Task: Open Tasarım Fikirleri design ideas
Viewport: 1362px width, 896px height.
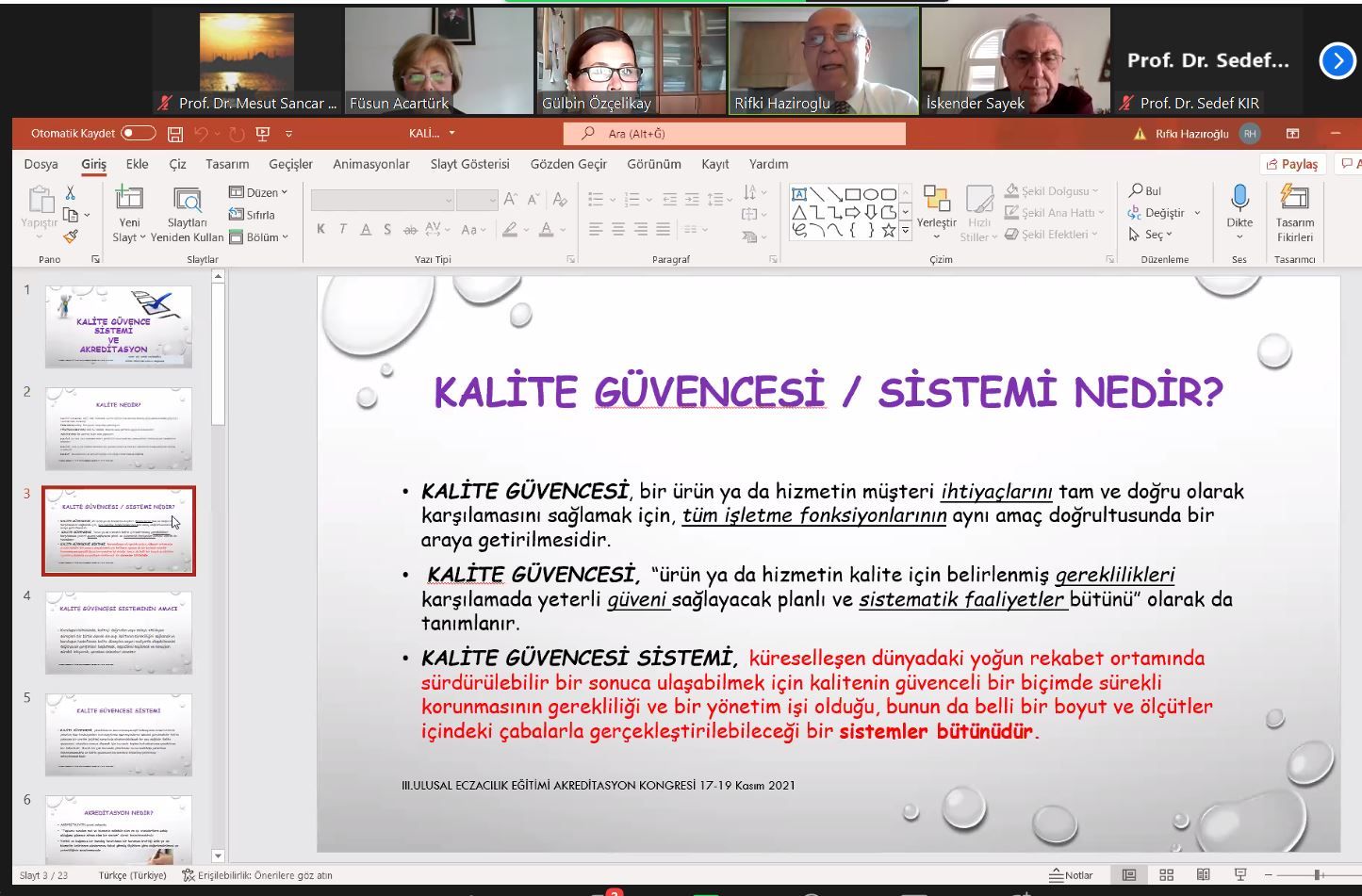Action: [x=1294, y=200]
